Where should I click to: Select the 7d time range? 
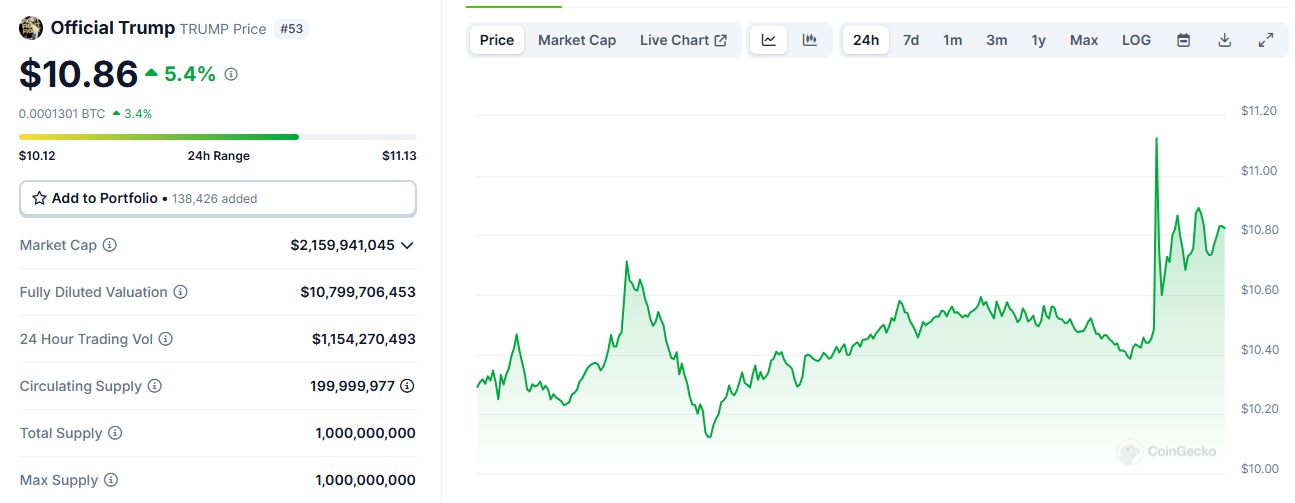pyautogui.click(x=911, y=40)
